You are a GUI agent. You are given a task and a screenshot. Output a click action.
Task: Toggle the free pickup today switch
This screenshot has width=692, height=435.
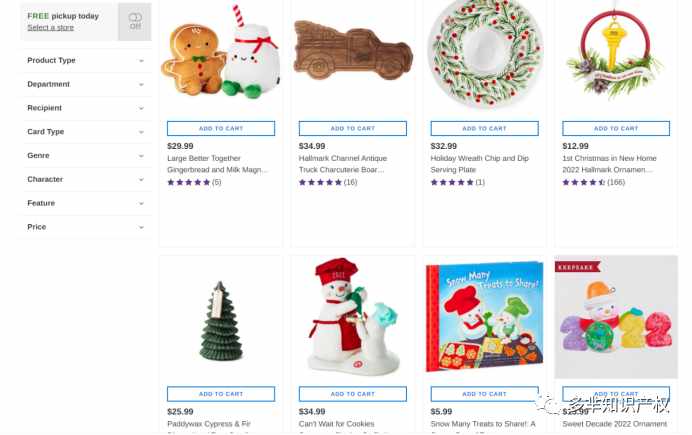pos(135,21)
